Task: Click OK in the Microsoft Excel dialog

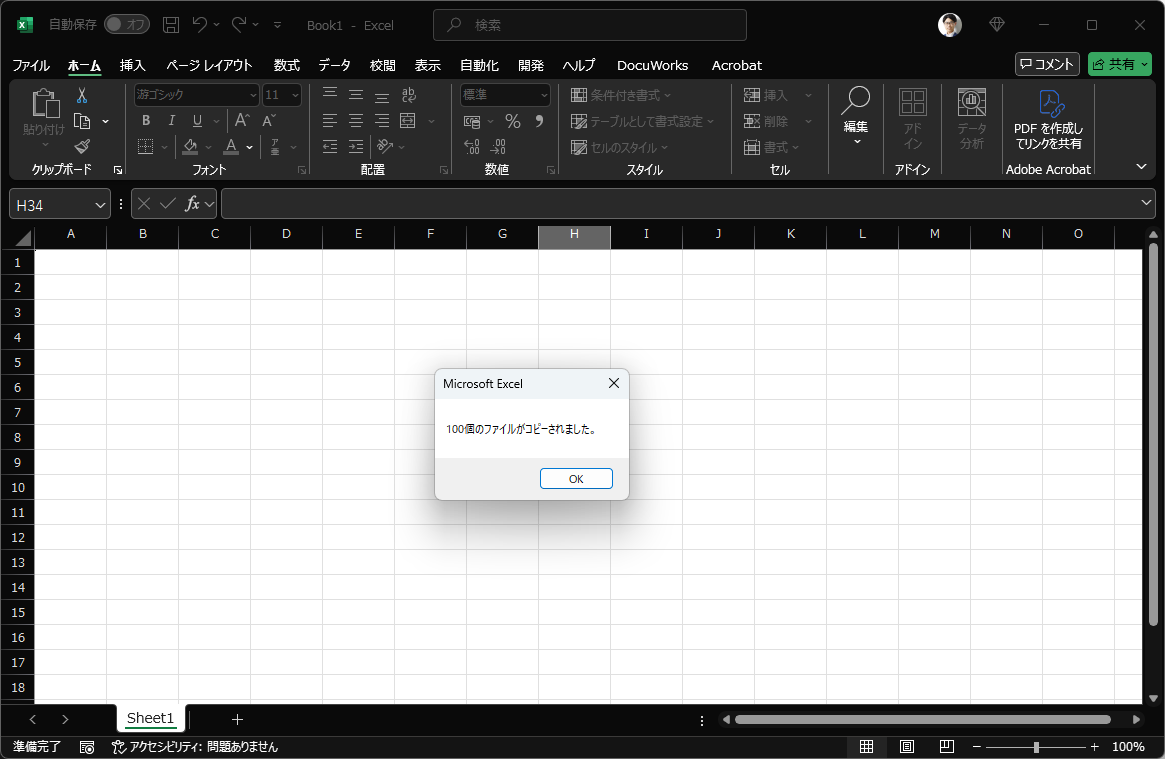Action: (x=576, y=479)
